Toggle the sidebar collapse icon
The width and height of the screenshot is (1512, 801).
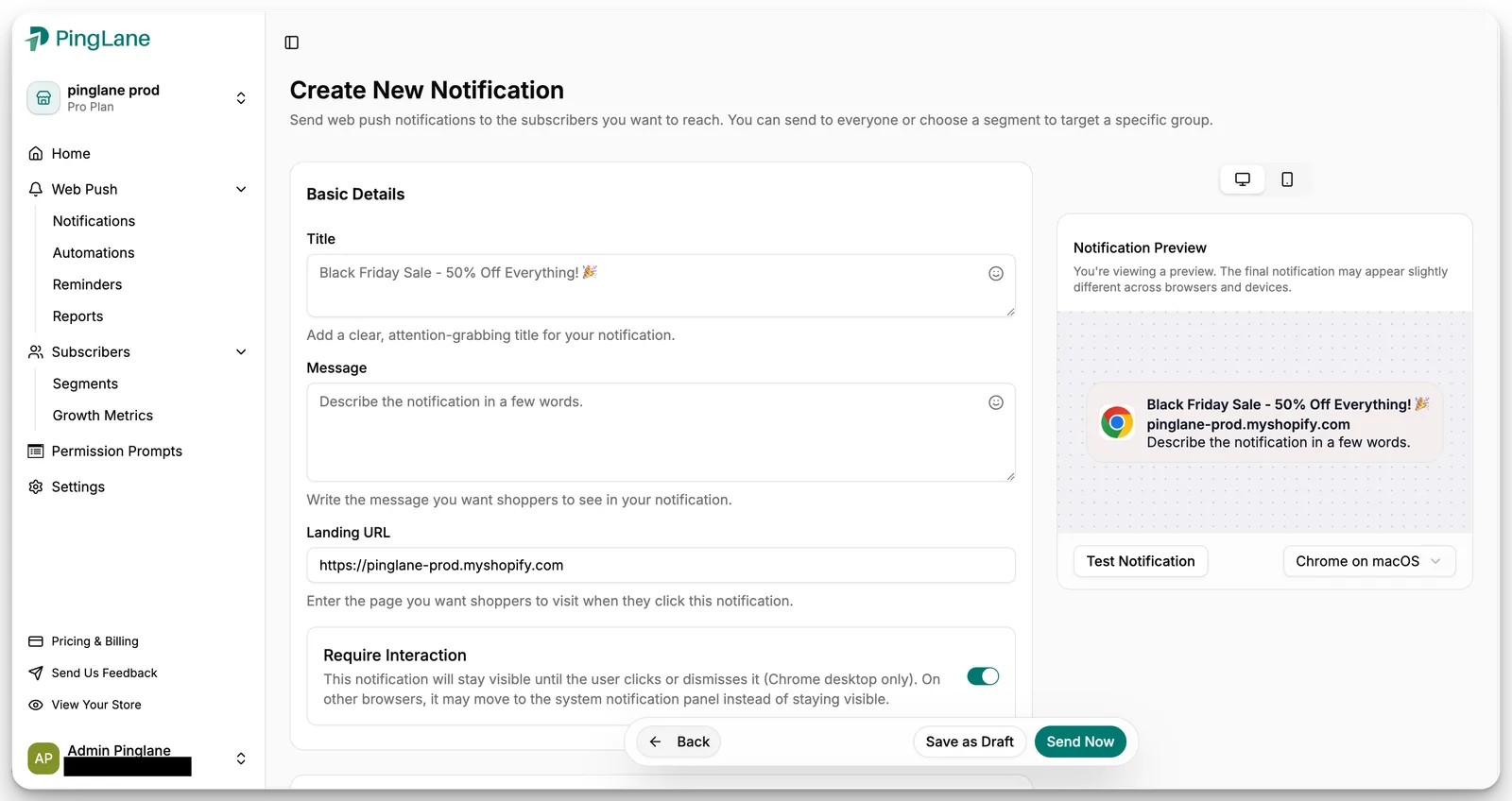point(292,43)
